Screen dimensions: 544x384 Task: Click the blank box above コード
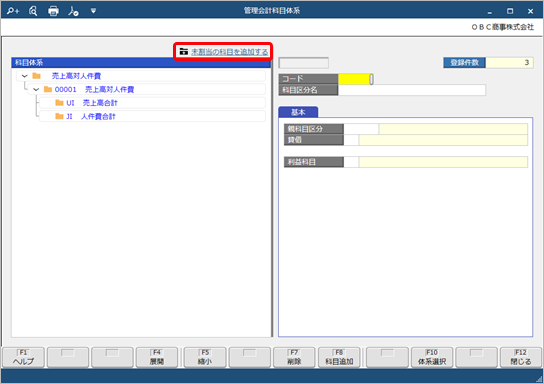click(x=304, y=63)
